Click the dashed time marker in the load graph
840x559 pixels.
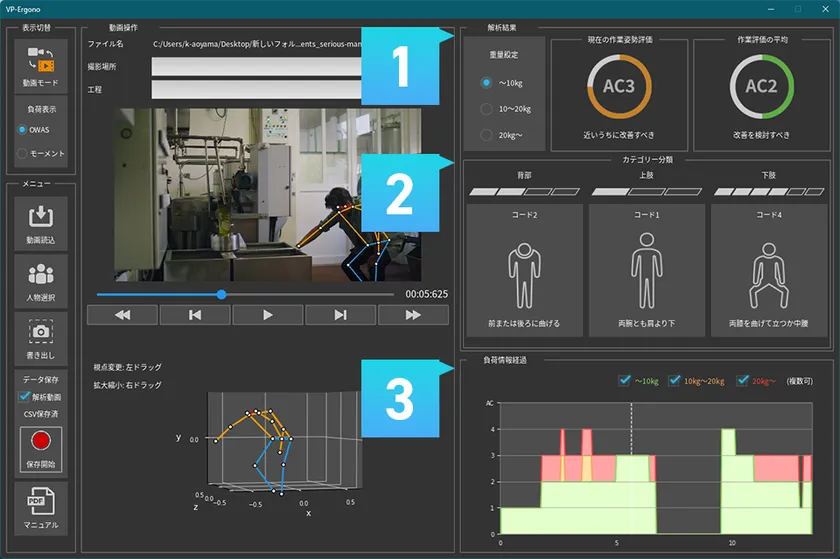click(x=631, y=429)
